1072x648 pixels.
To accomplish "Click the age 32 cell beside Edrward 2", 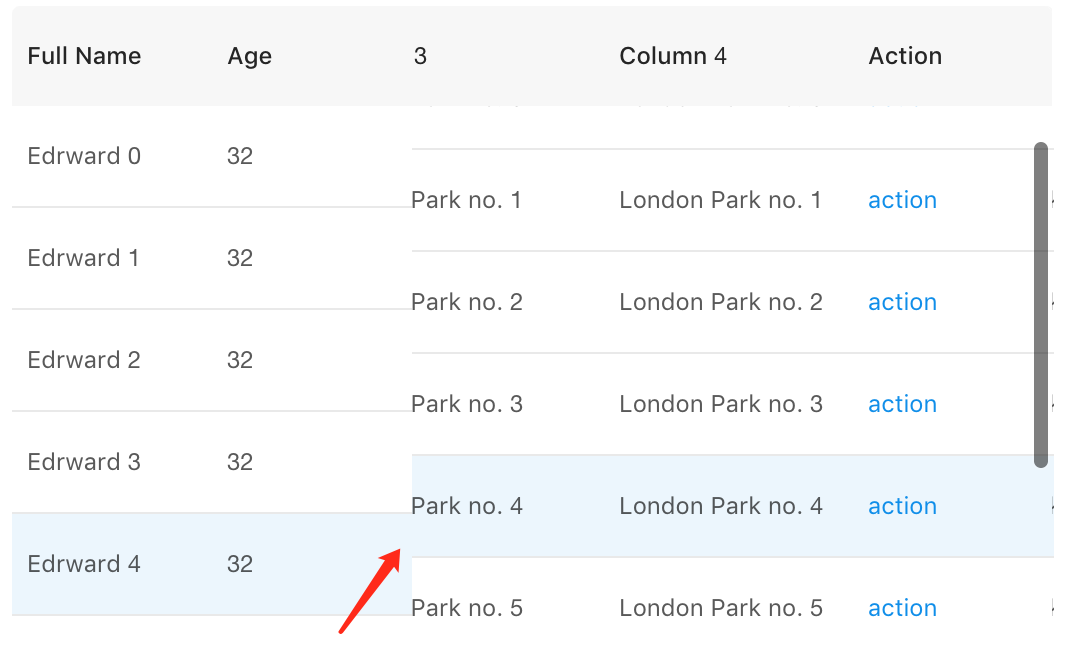I will pos(240,360).
